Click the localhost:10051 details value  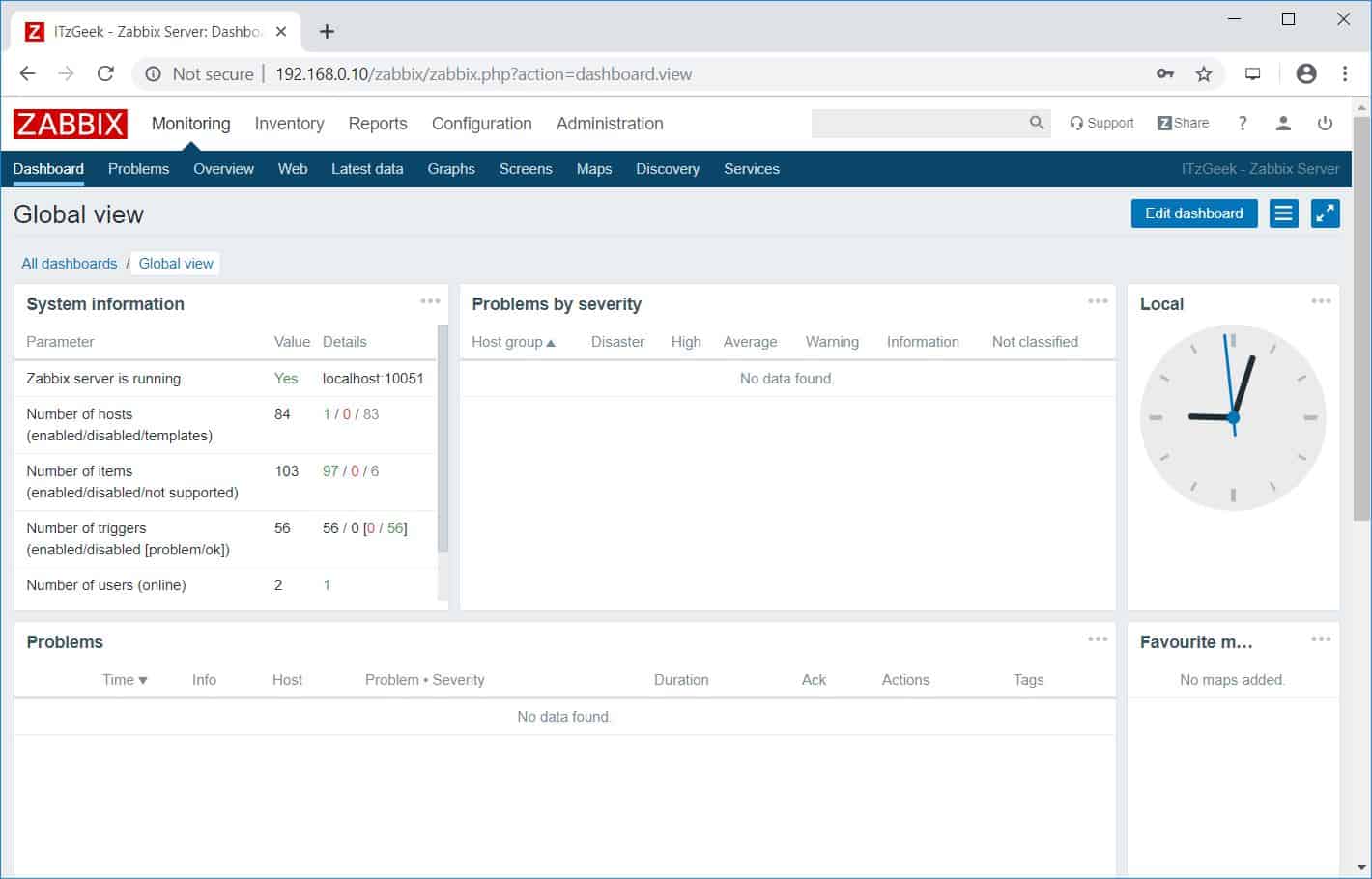coord(373,379)
